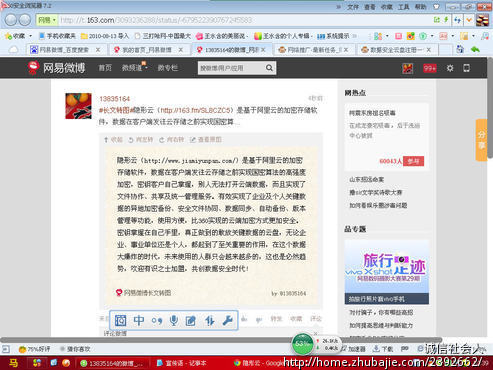The height and width of the screenshot is (370, 493).
Task: Click the weibo search input box
Action: (x=231, y=68)
